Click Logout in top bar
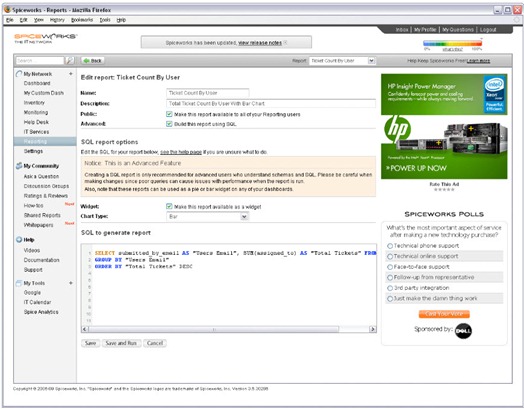The width and height of the screenshot is (524, 409). pyautogui.click(x=488, y=30)
